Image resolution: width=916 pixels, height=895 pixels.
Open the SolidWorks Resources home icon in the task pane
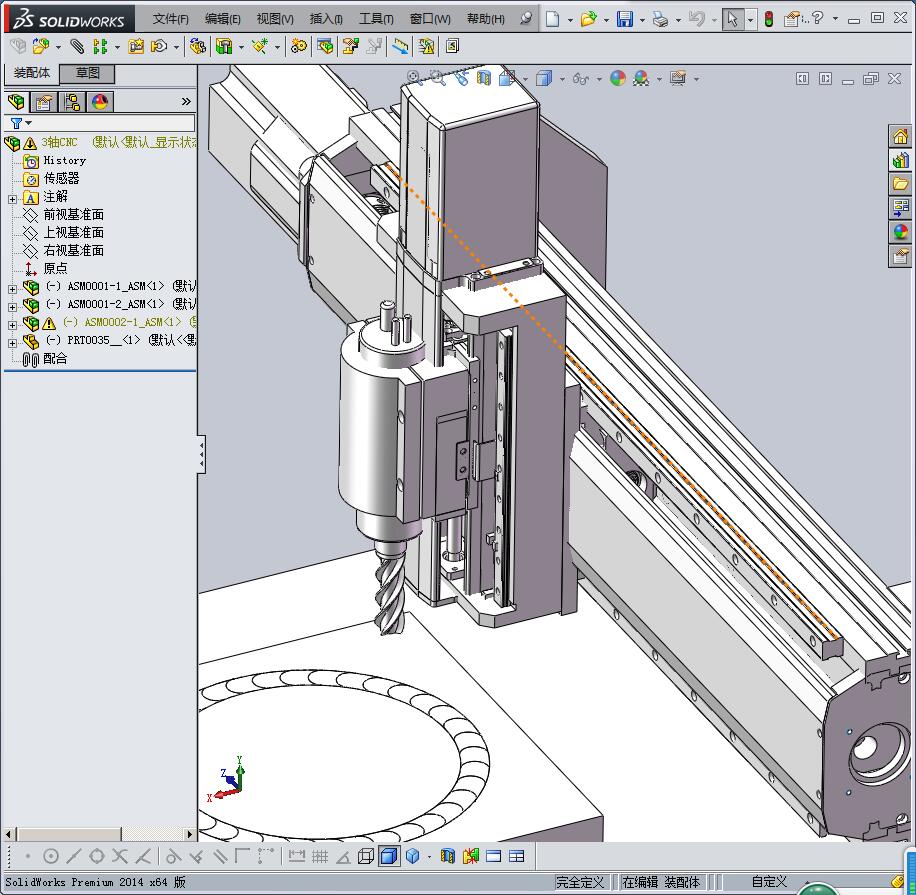(900, 137)
